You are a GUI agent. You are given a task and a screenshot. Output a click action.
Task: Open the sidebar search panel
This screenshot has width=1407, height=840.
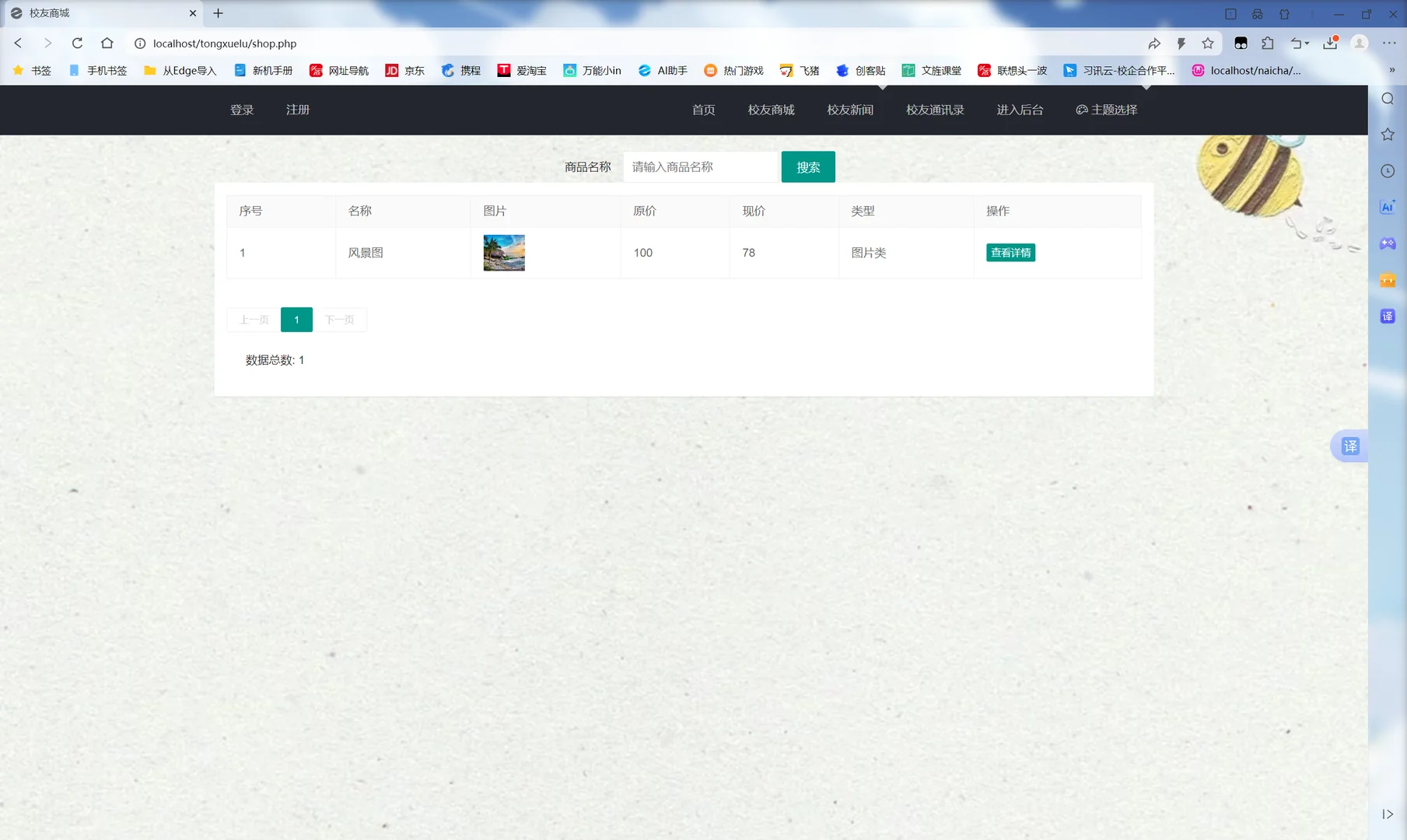[x=1387, y=98]
